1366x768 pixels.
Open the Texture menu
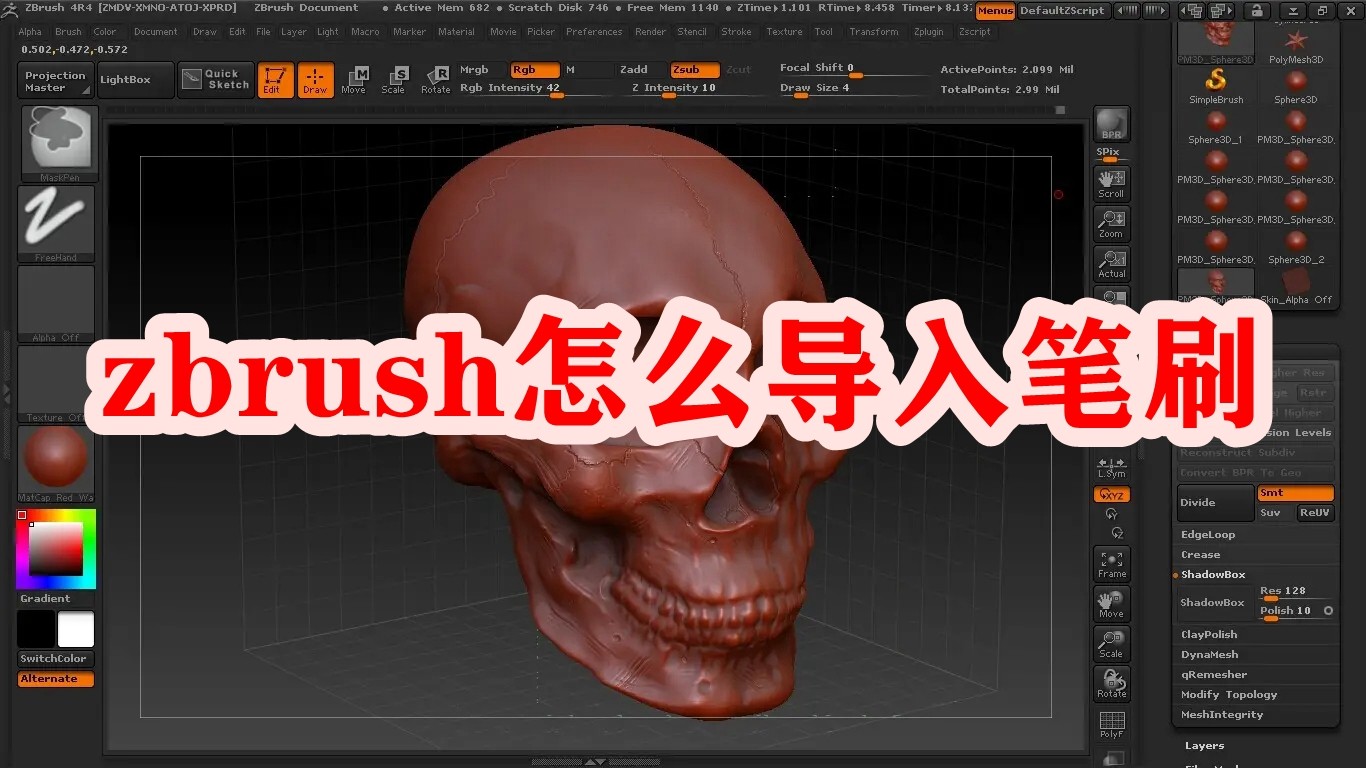tap(785, 32)
